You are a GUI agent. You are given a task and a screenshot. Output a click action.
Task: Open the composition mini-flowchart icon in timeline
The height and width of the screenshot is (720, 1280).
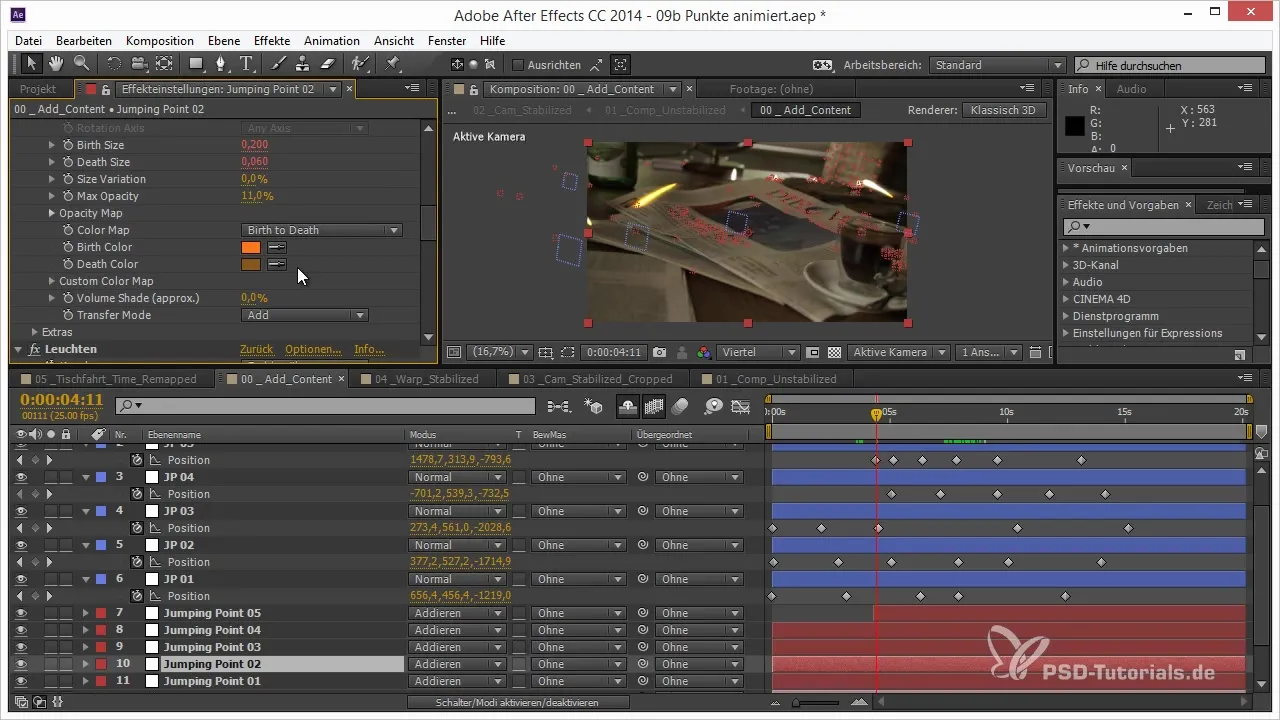point(560,406)
